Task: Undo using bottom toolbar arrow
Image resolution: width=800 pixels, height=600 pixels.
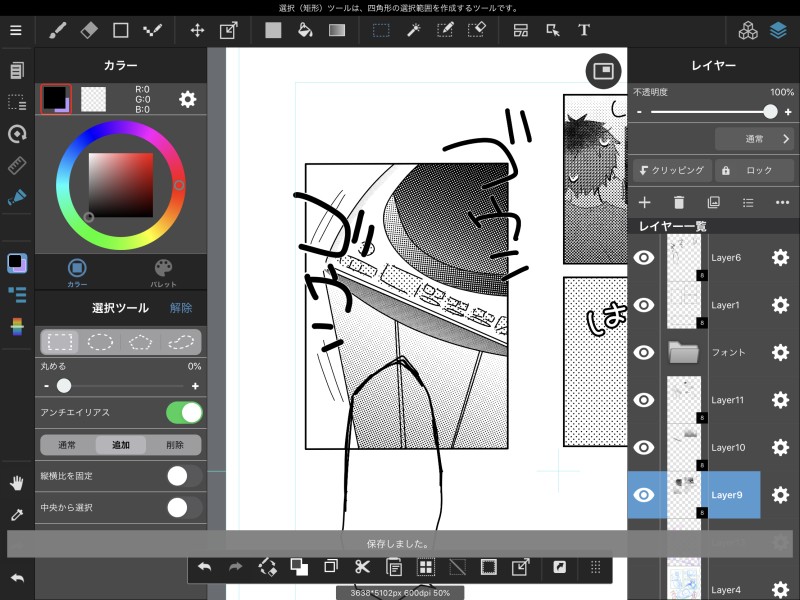Action: click(x=205, y=567)
